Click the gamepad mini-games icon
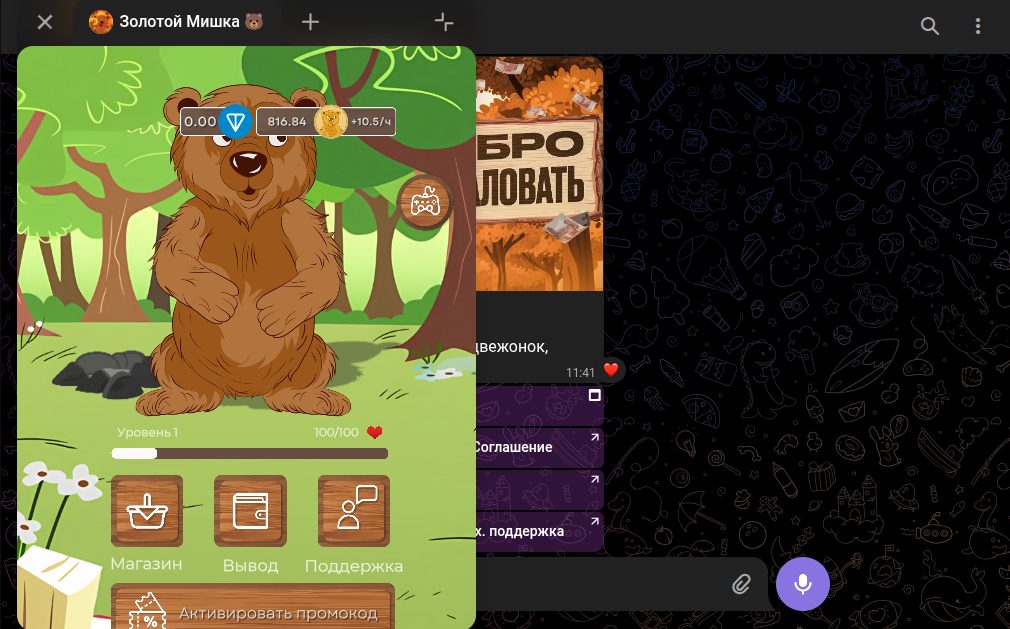Image resolution: width=1010 pixels, height=629 pixels. point(425,203)
